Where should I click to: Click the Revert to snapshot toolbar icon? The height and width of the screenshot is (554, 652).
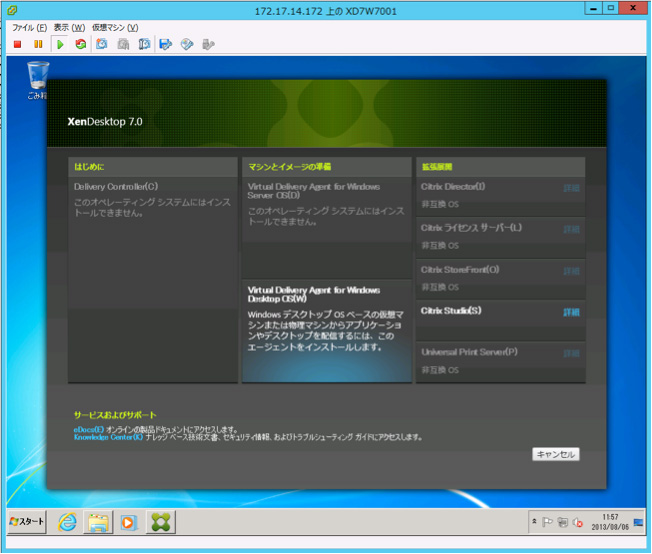pos(123,44)
